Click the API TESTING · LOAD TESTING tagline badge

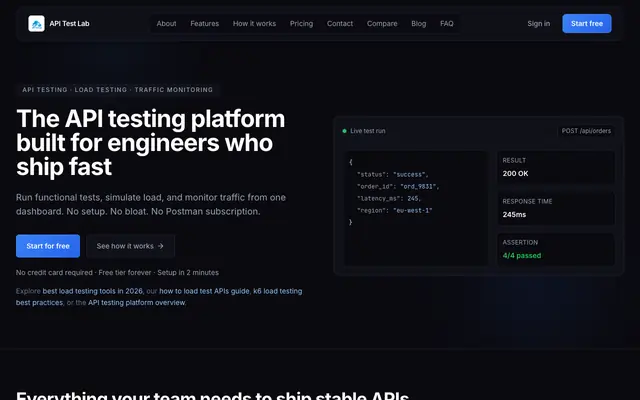coord(118,90)
